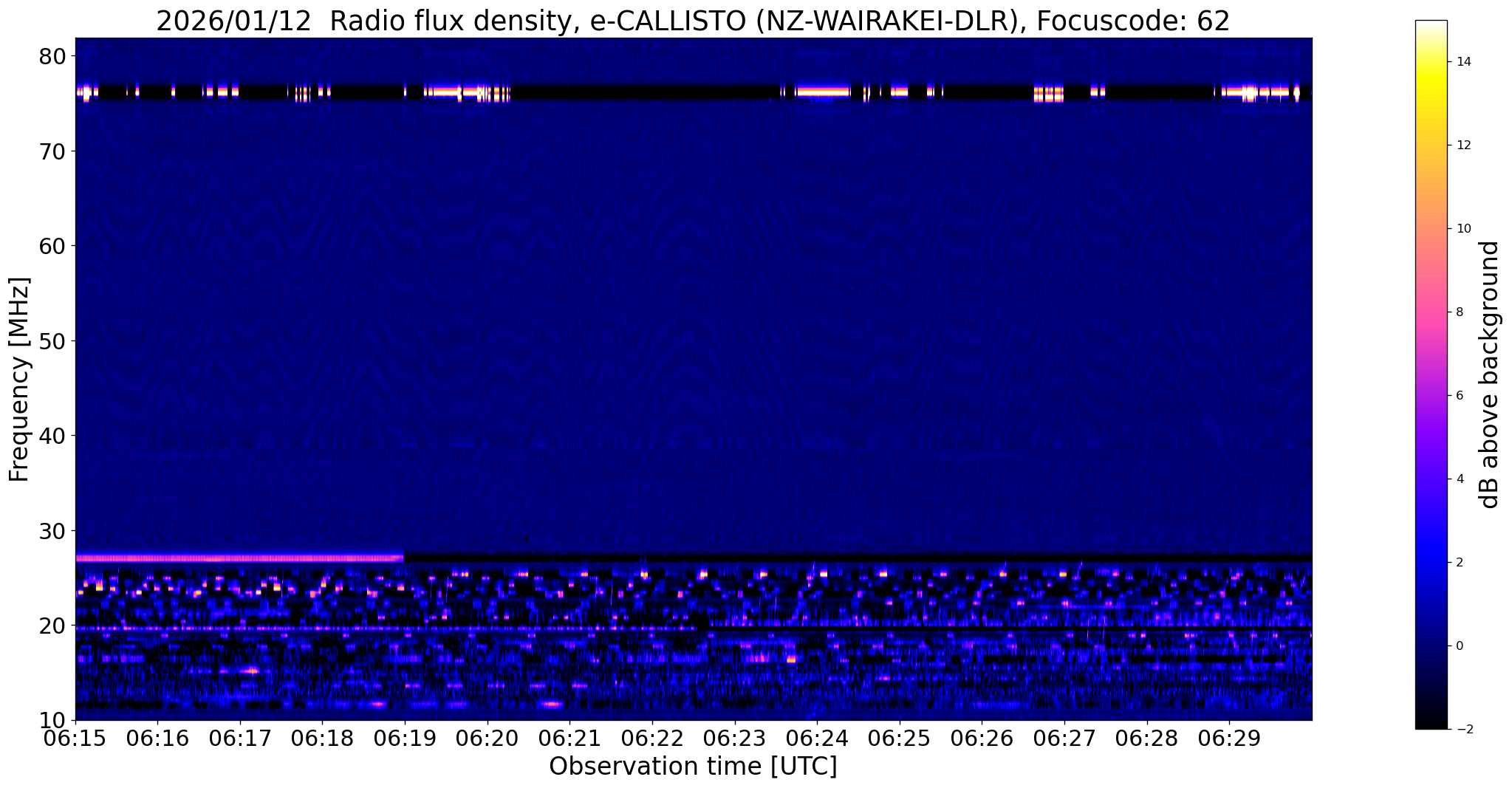Viewport: 1512px width, 788px height.
Task: Click the 06:28 time tick label
Action: click(x=1147, y=738)
